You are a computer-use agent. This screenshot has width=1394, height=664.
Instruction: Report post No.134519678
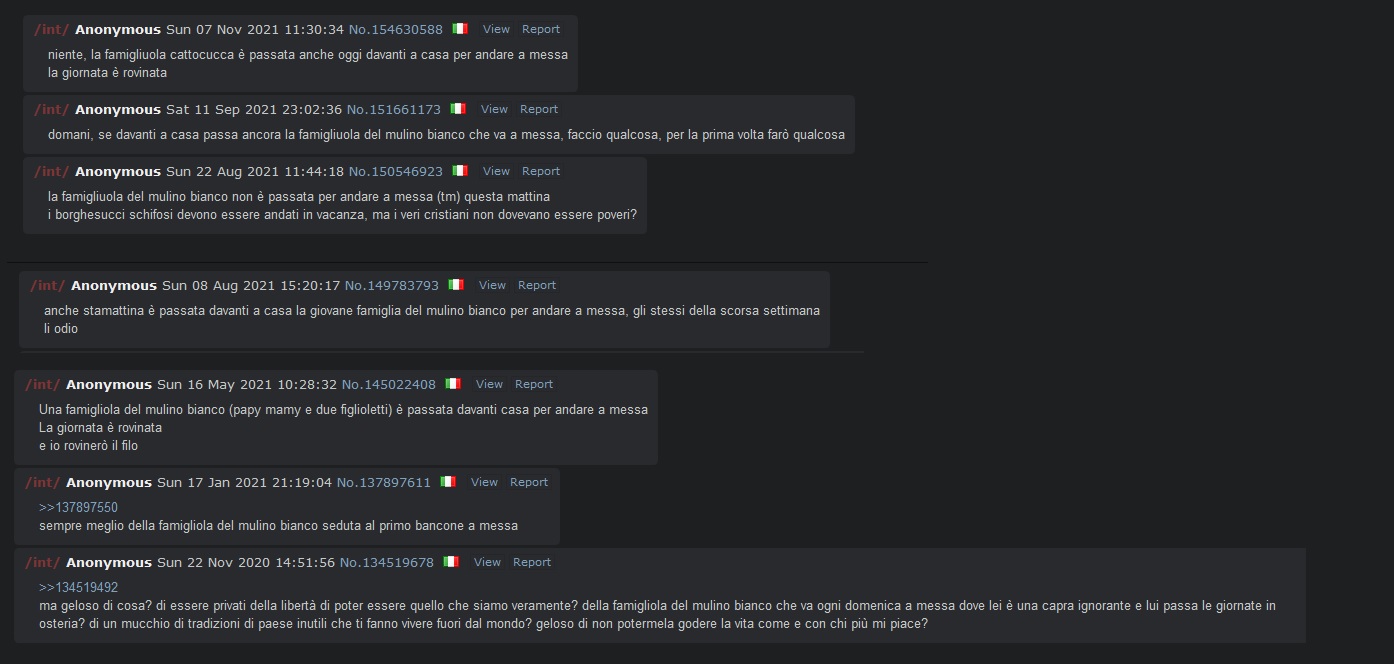pyautogui.click(x=532, y=562)
